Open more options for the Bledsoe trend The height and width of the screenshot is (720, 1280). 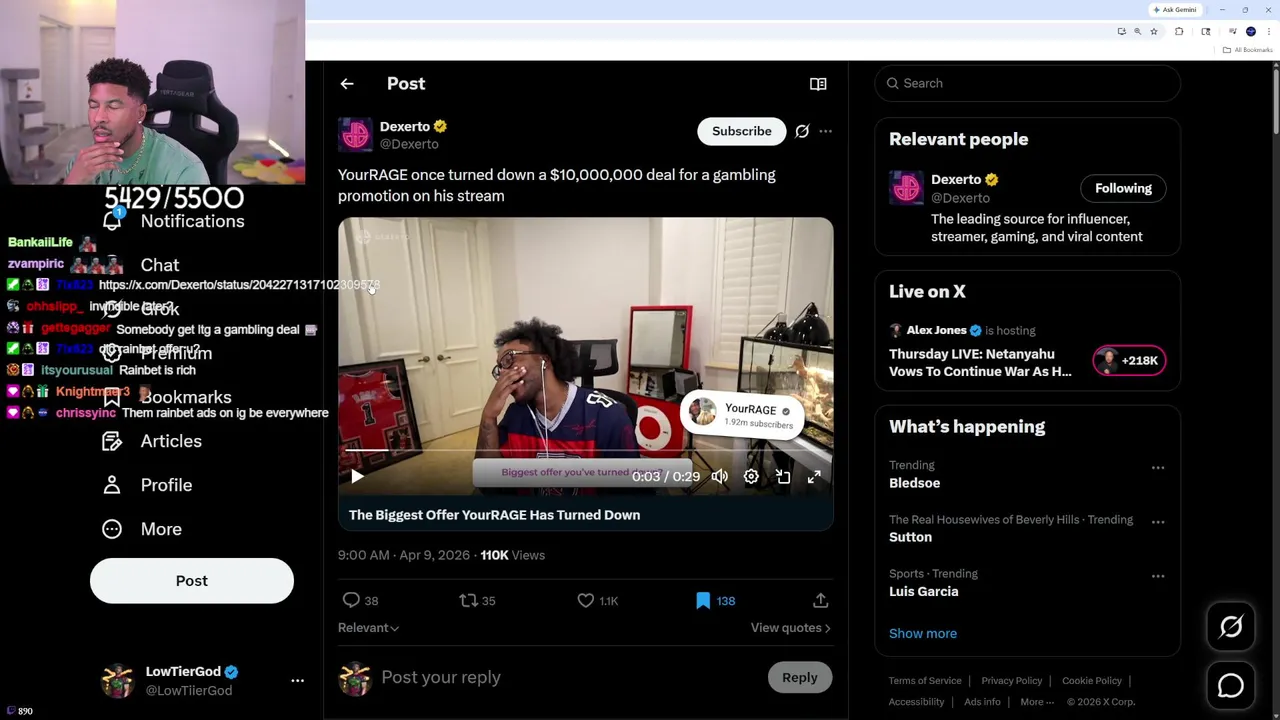(1157, 467)
